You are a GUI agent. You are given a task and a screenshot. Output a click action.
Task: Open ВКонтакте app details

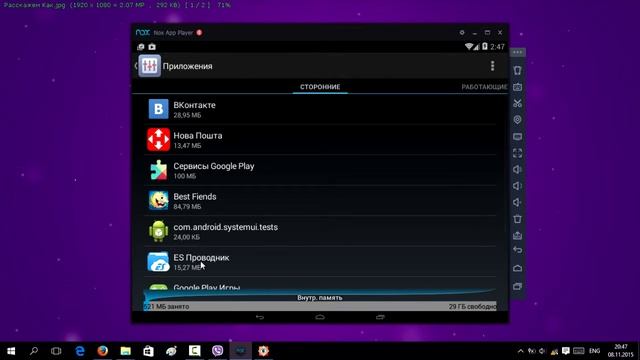tap(320, 109)
